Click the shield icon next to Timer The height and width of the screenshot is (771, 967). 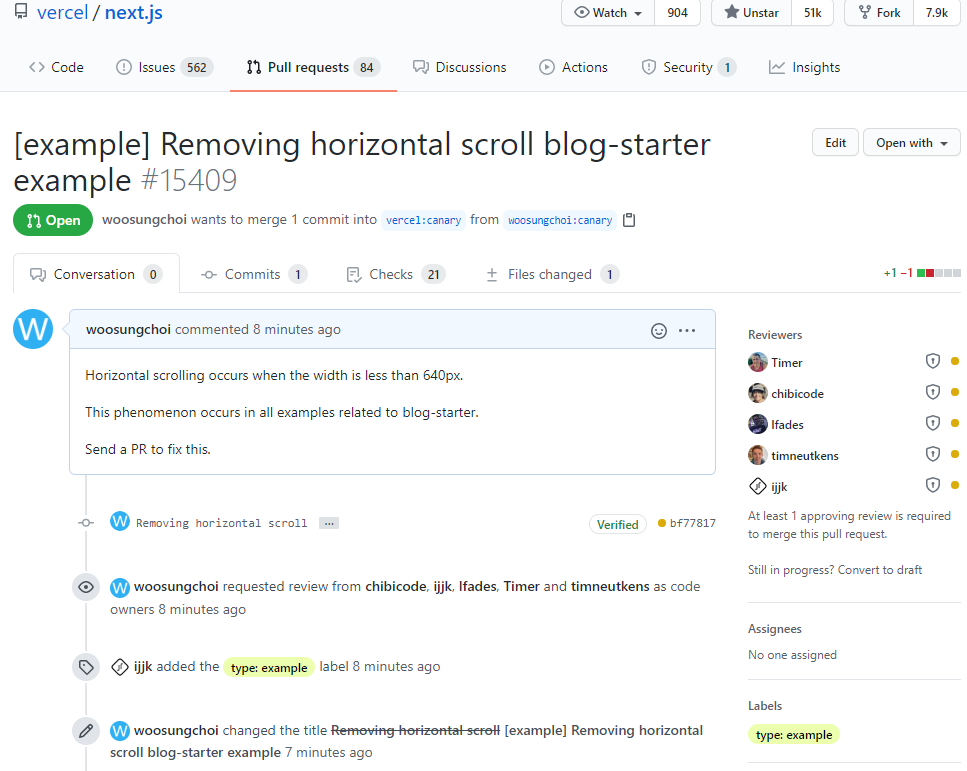coord(932,362)
